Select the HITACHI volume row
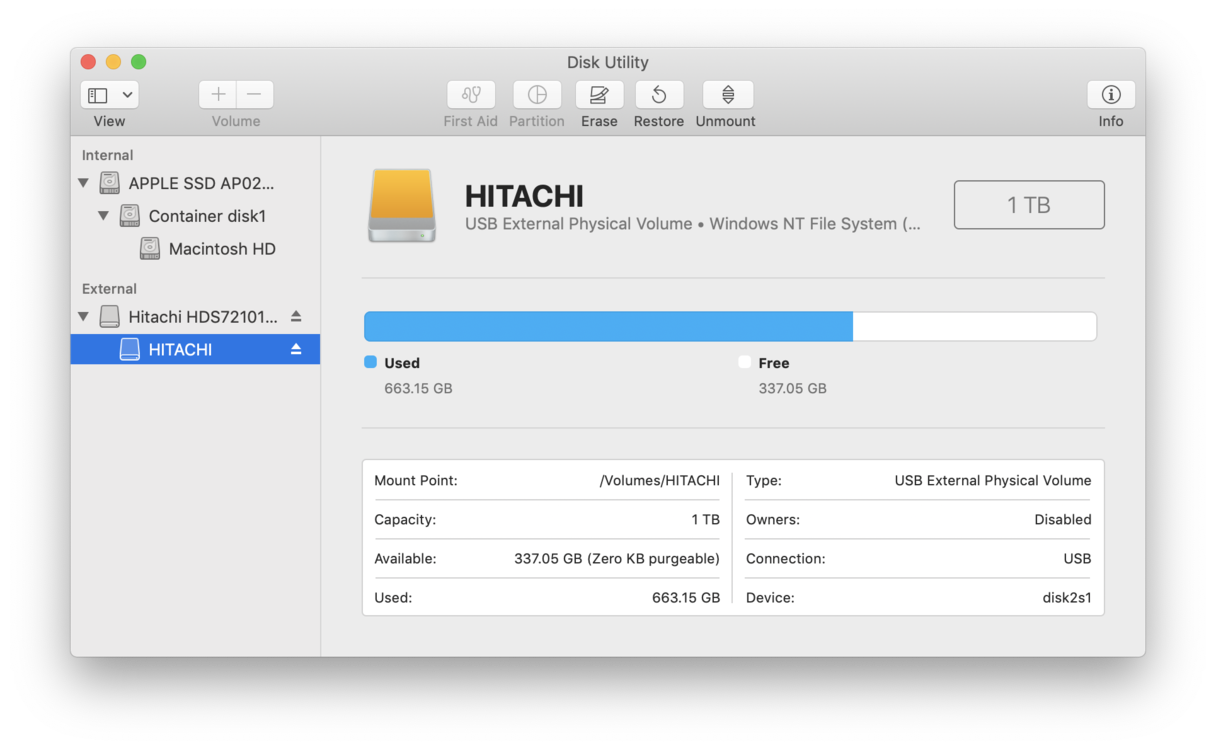The height and width of the screenshot is (750, 1216). [x=195, y=349]
